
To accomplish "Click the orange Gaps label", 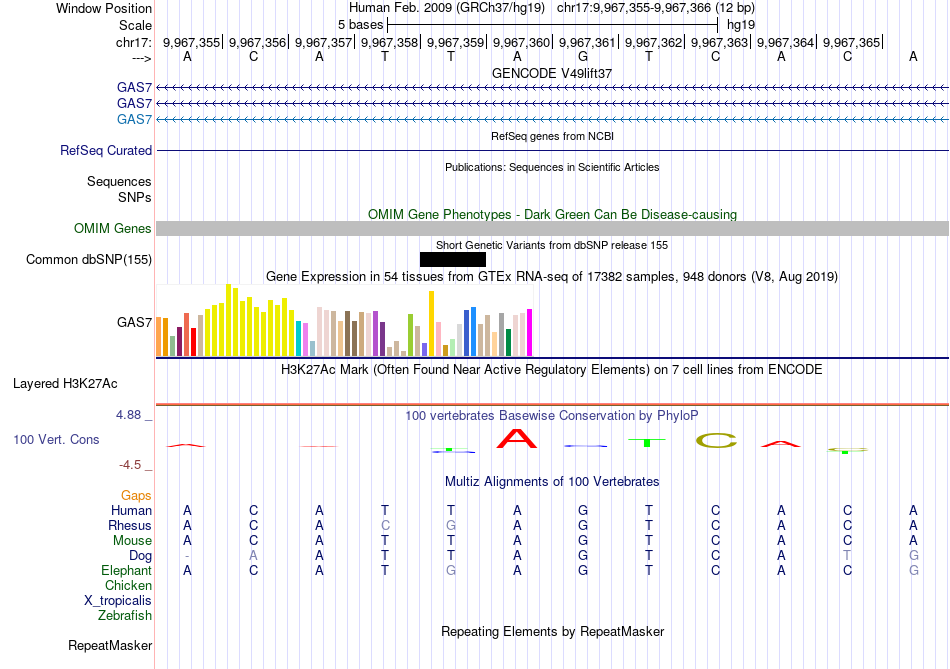I will [x=136, y=496].
